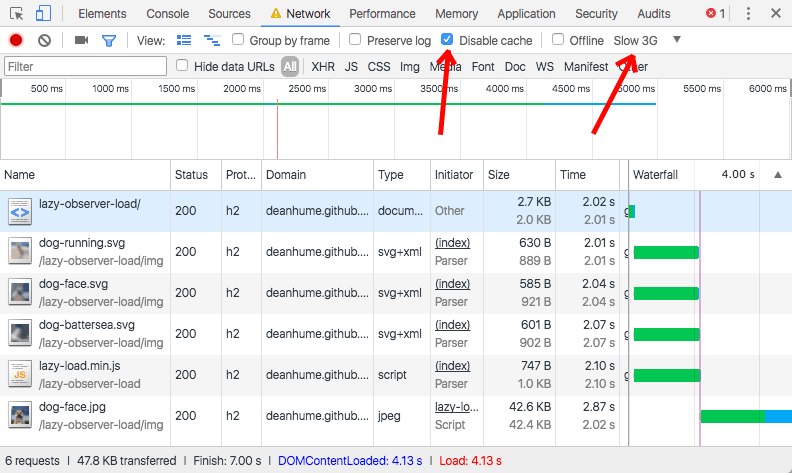The image size is (792, 473).
Task: Open (index) initiator link for dog-running.svg
Action: pyautogui.click(x=453, y=243)
